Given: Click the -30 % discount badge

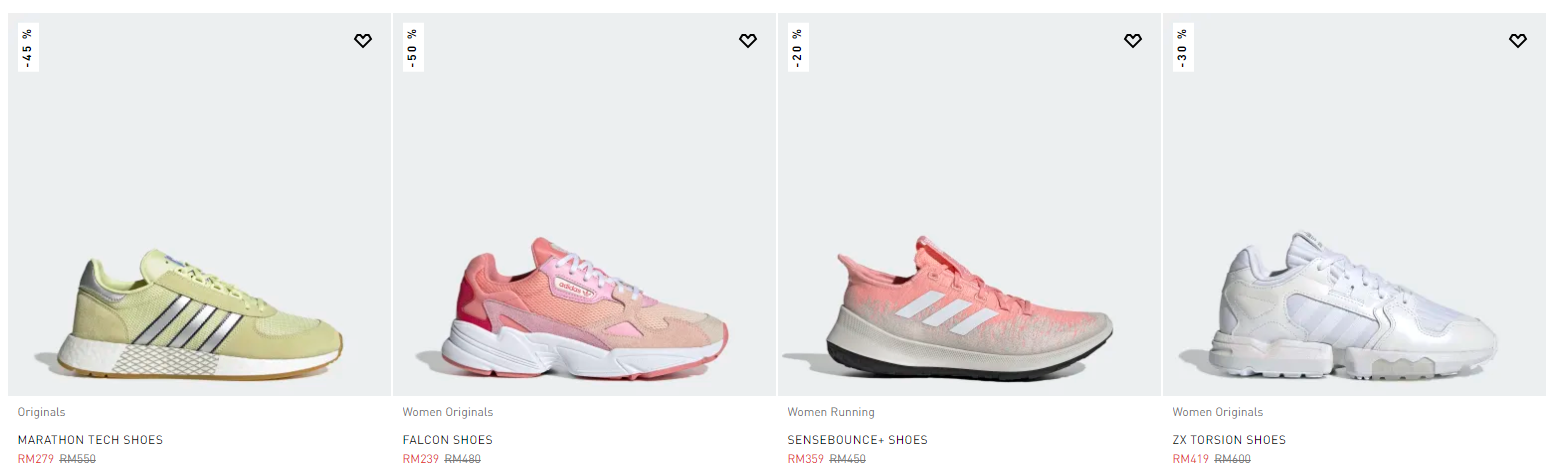Looking at the screenshot, I should [1182, 48].
